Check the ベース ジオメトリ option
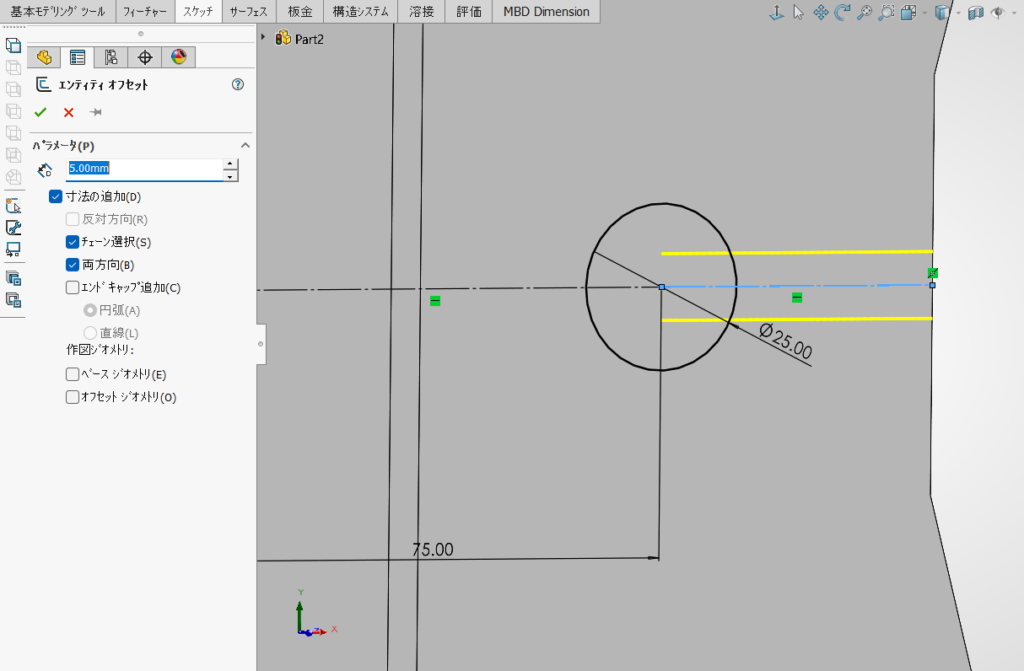 tap(72, 374)
